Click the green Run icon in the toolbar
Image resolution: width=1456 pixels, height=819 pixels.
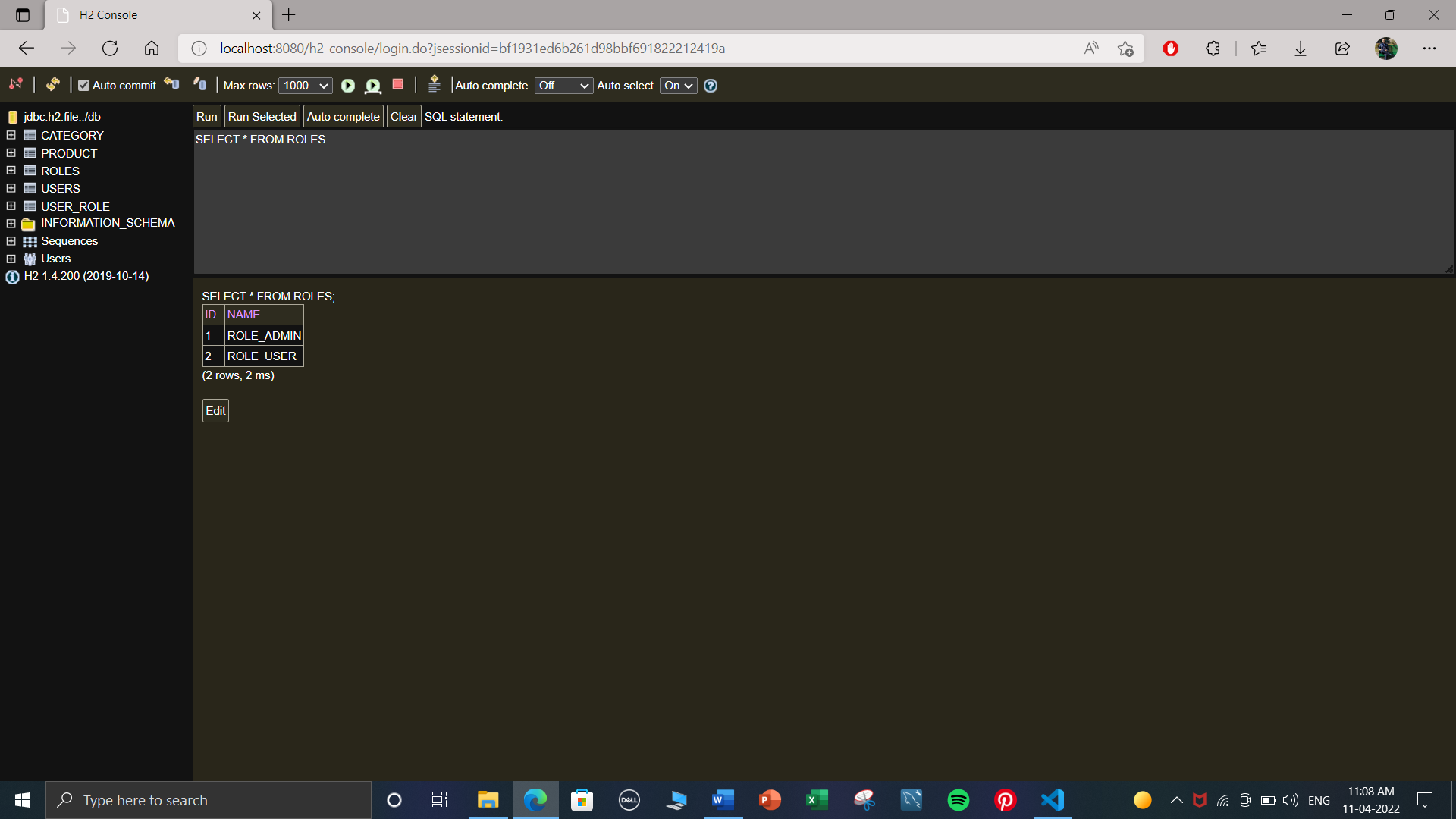(348, 86)
